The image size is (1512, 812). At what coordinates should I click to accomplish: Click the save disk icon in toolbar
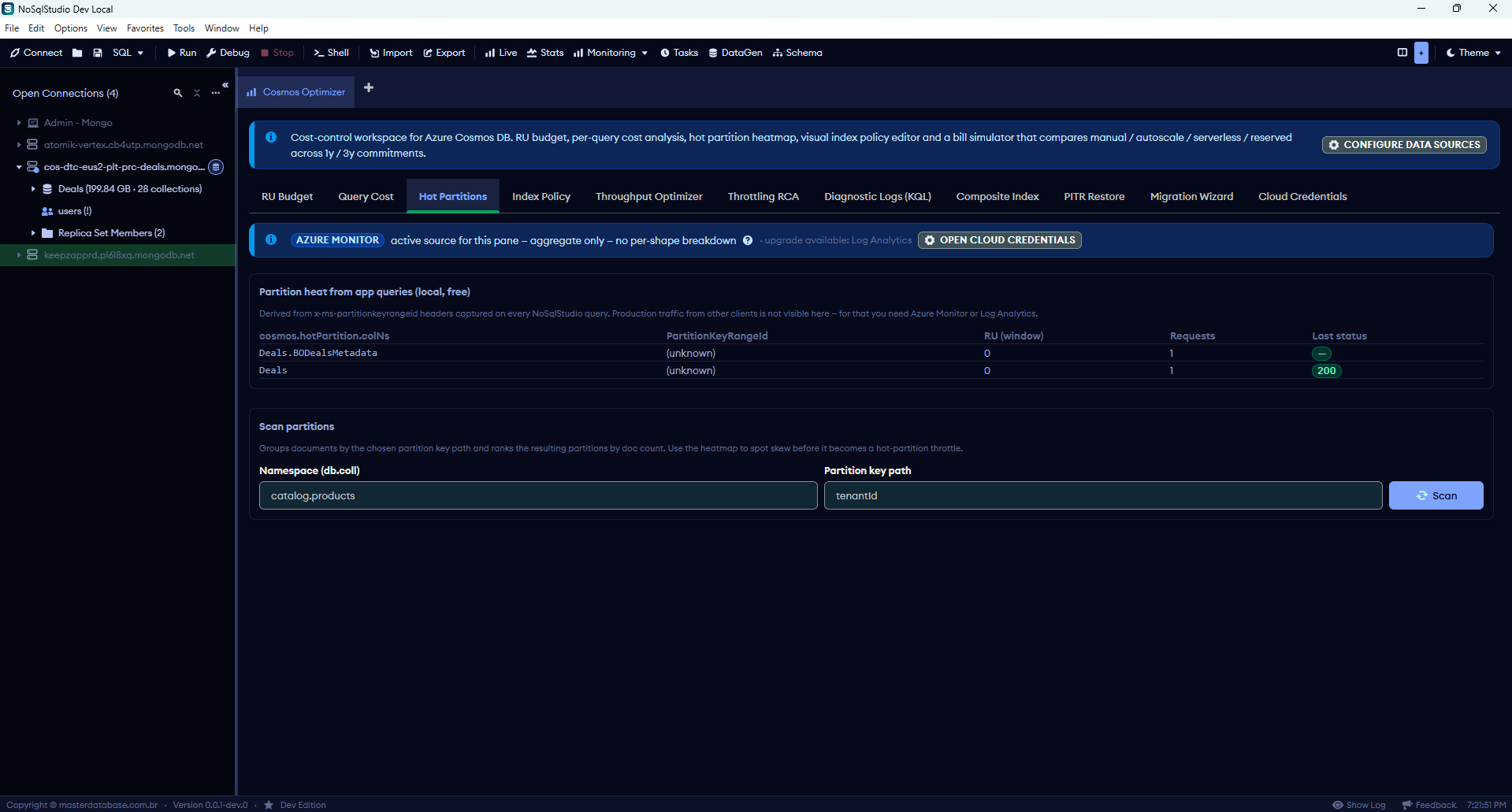(x=98, y=53)
